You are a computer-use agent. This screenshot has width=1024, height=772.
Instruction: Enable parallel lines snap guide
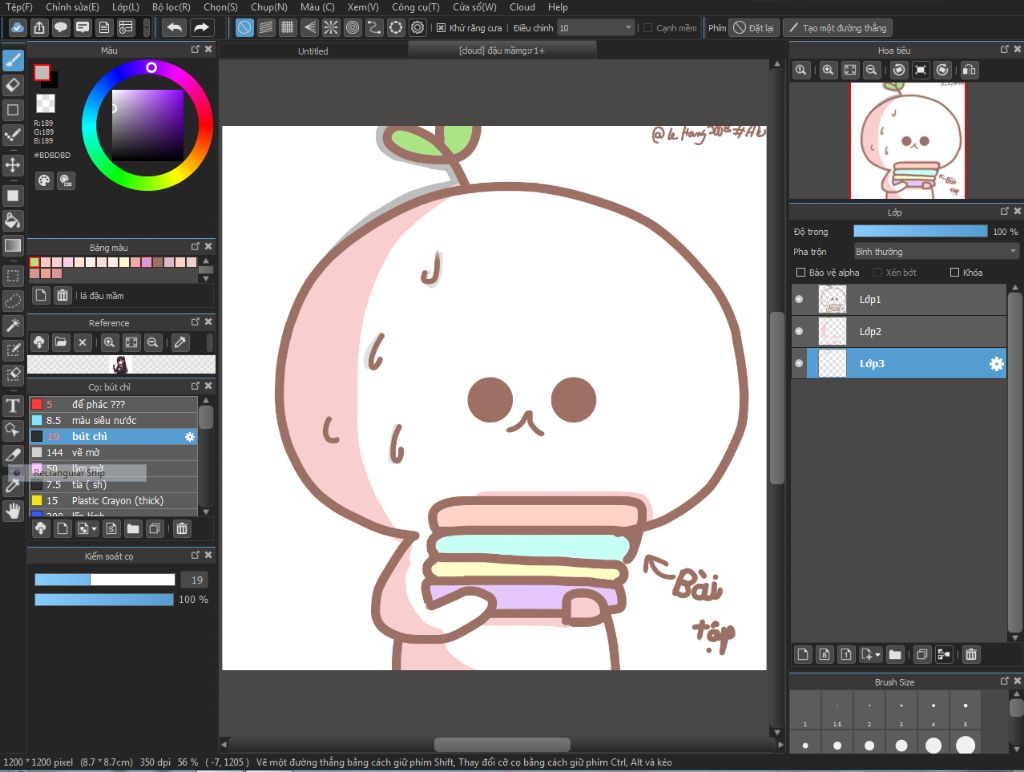tap(266, 27)
